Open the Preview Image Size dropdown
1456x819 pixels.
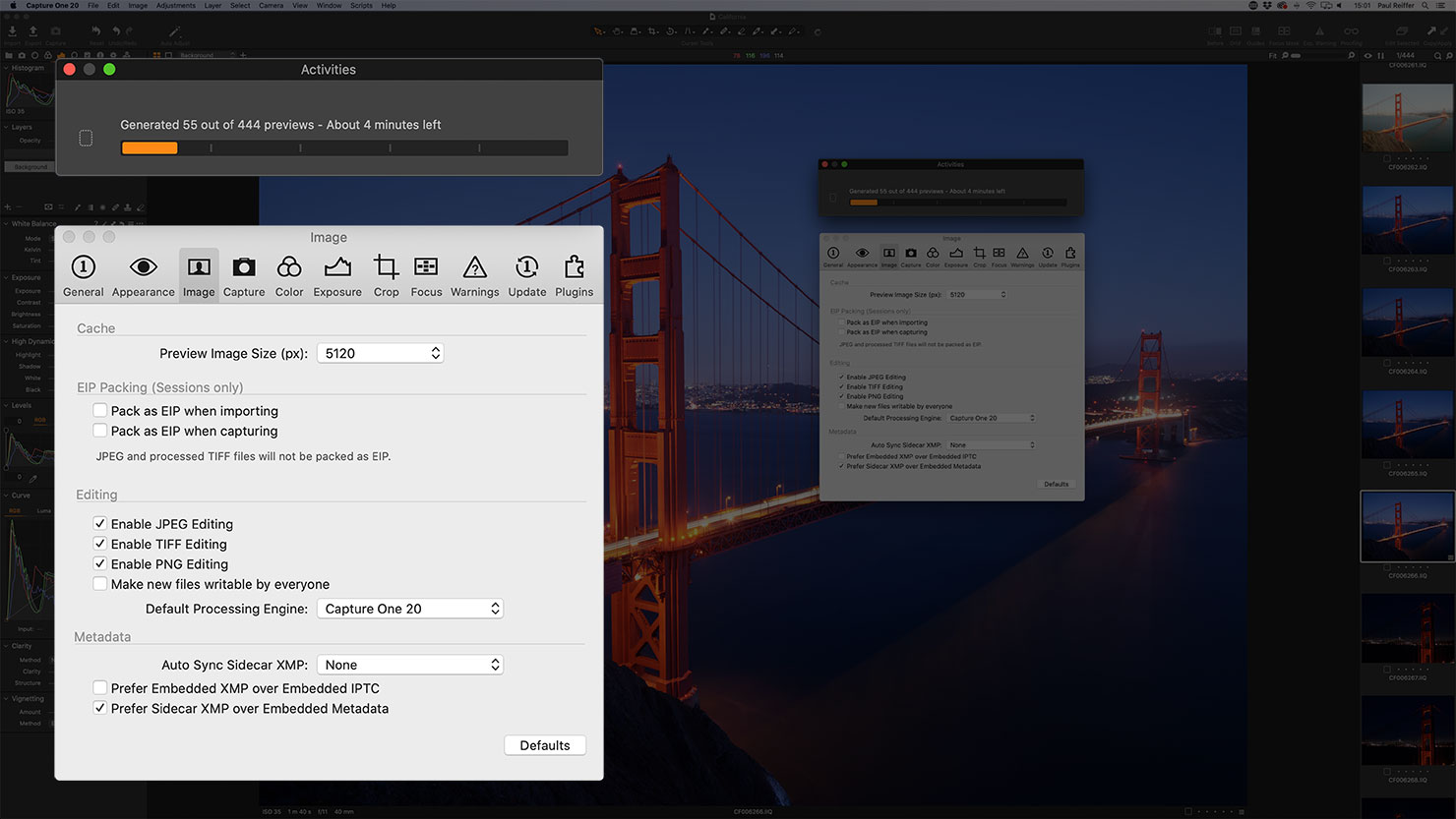click(x=380, y=353)
